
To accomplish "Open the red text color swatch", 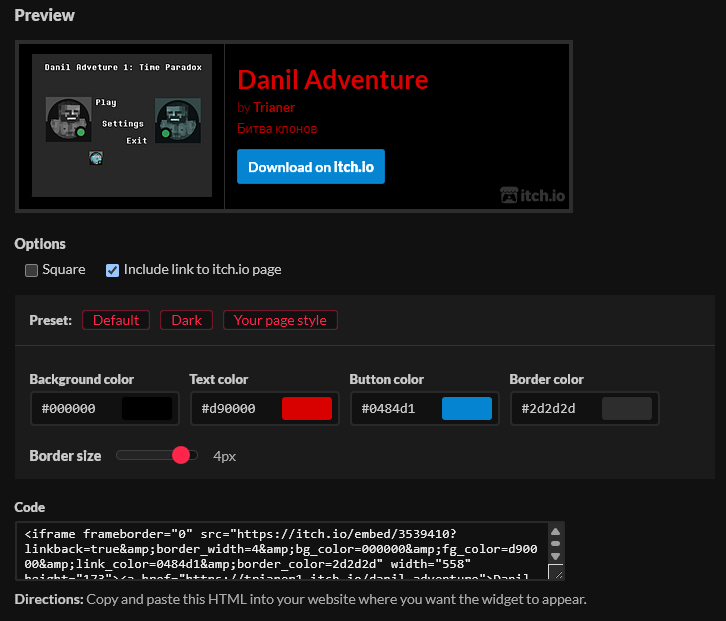I will point(307,408).
